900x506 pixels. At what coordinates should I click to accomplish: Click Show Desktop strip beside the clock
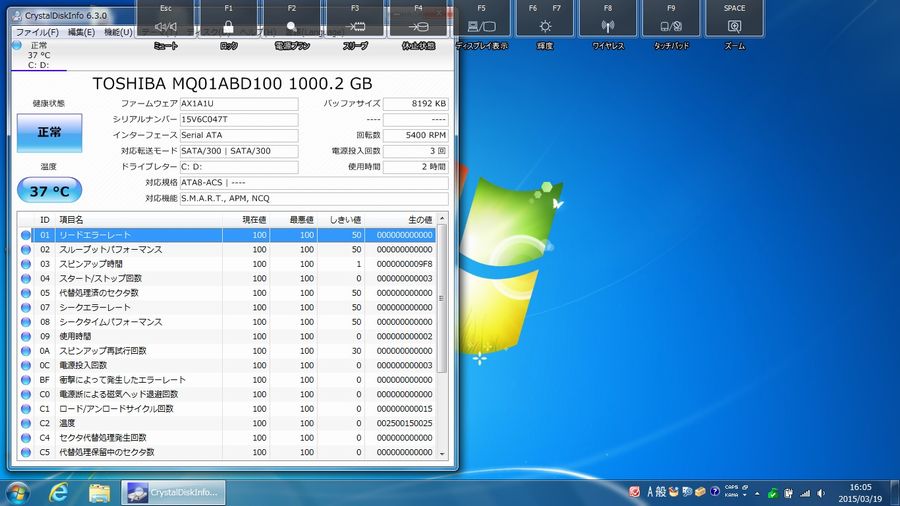pos(895,493)
